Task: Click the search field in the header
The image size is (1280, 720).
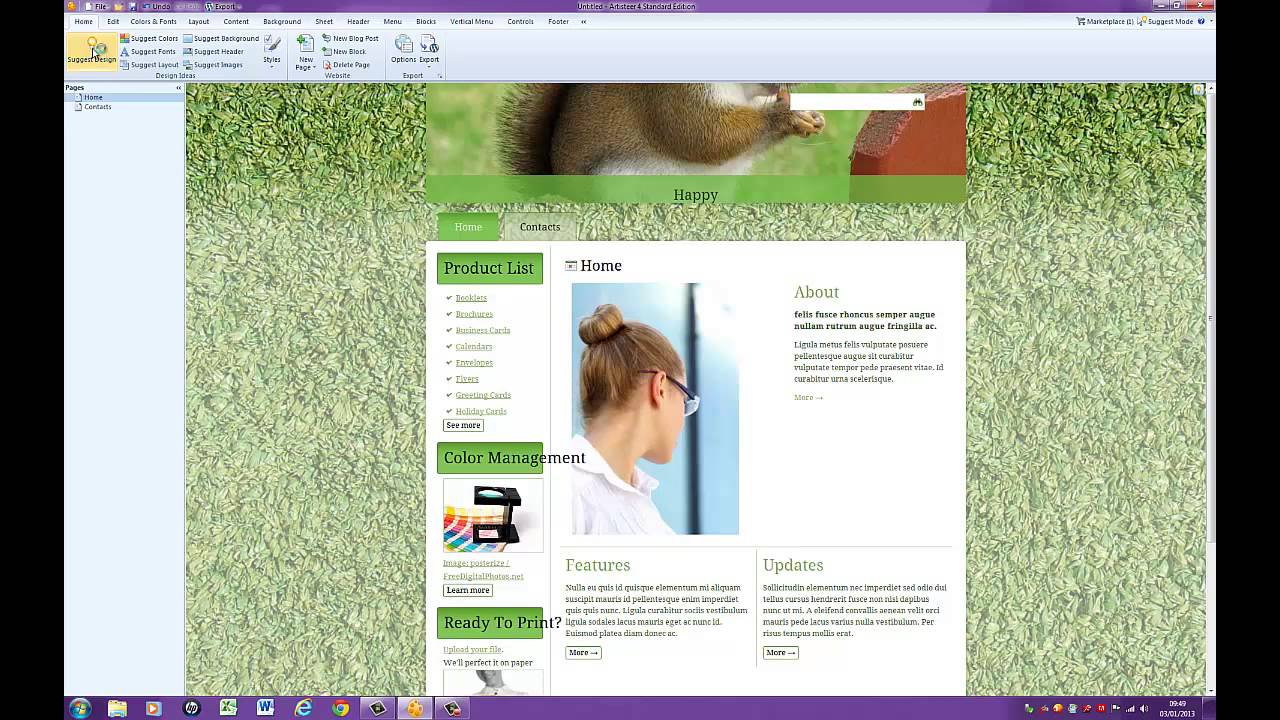Action: [850, 102]
